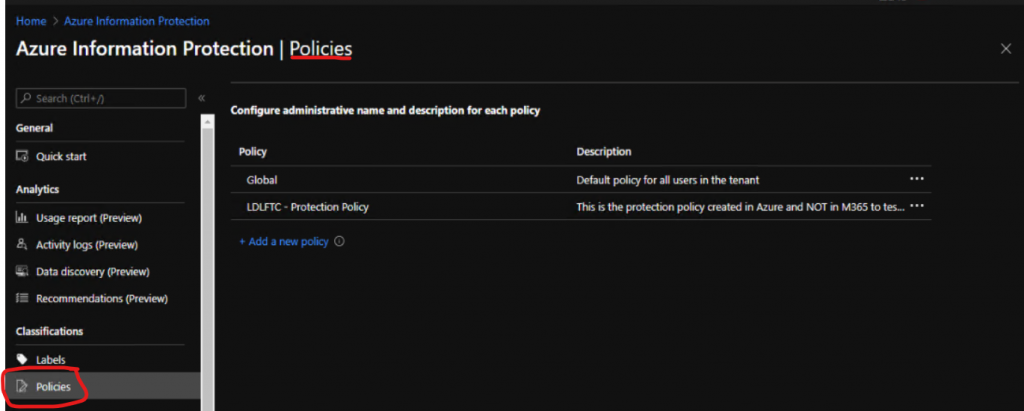Select Policies in the sidebar
Image resolution: width=1024 pixels, height=411 pixels.
click(x=101, y=387)
